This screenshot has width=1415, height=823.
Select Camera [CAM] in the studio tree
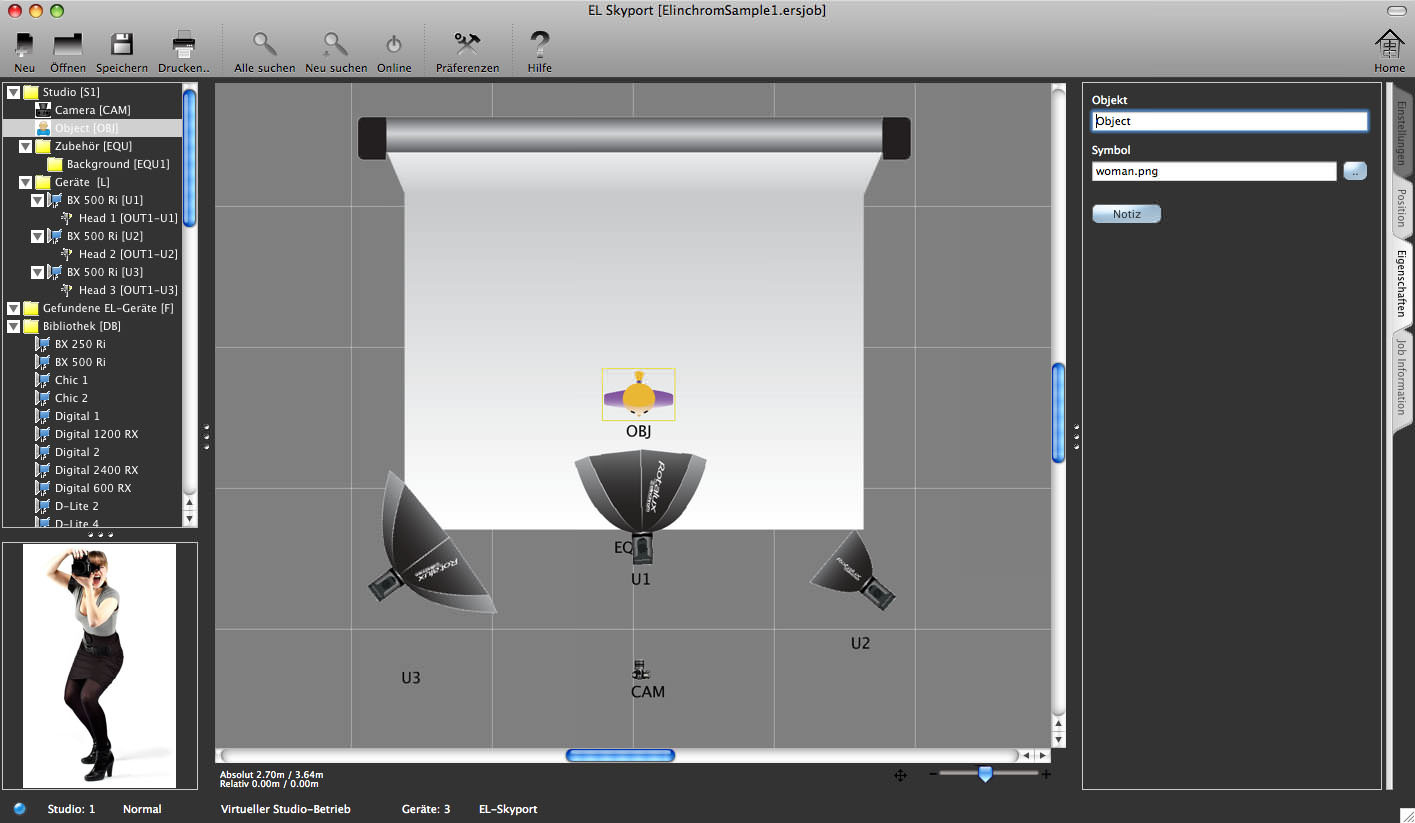(92, 110)
